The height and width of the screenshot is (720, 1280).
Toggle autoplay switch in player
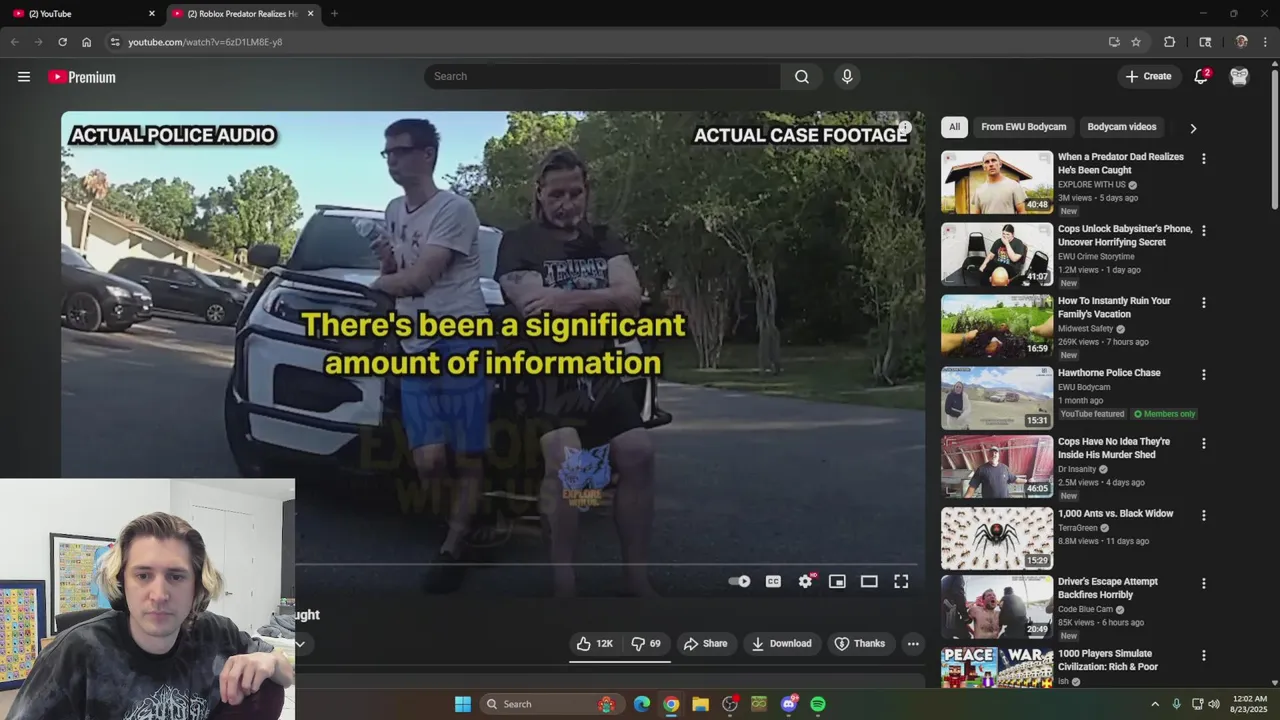click(739, 581)
